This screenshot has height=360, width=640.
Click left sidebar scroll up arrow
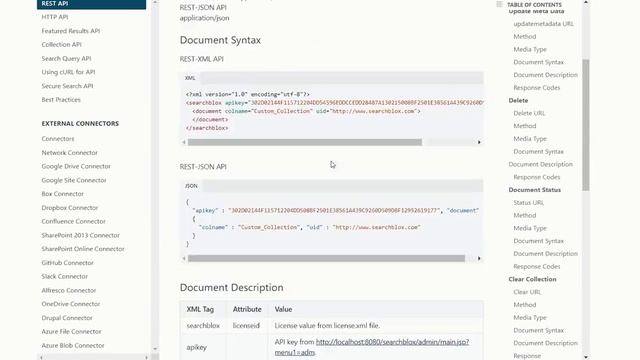155,2
